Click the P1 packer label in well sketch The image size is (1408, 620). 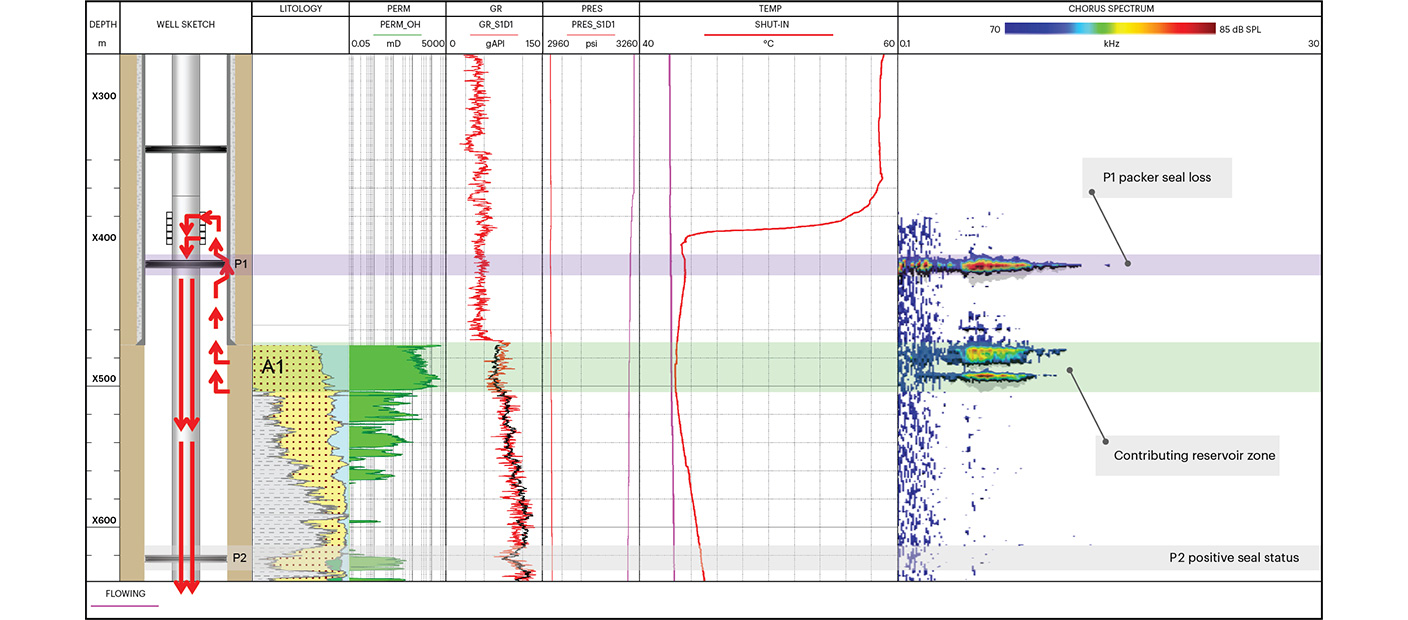pos(240,264)
